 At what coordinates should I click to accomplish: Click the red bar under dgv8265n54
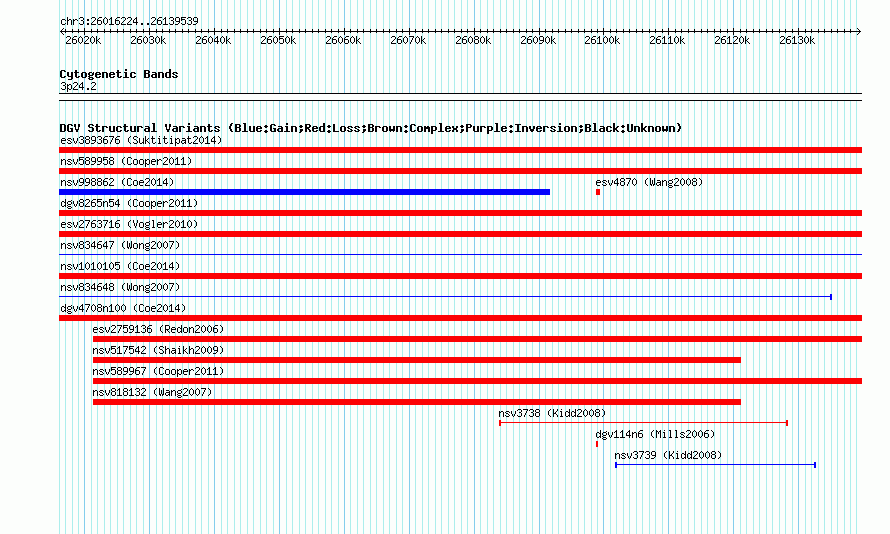click(460, 213)
